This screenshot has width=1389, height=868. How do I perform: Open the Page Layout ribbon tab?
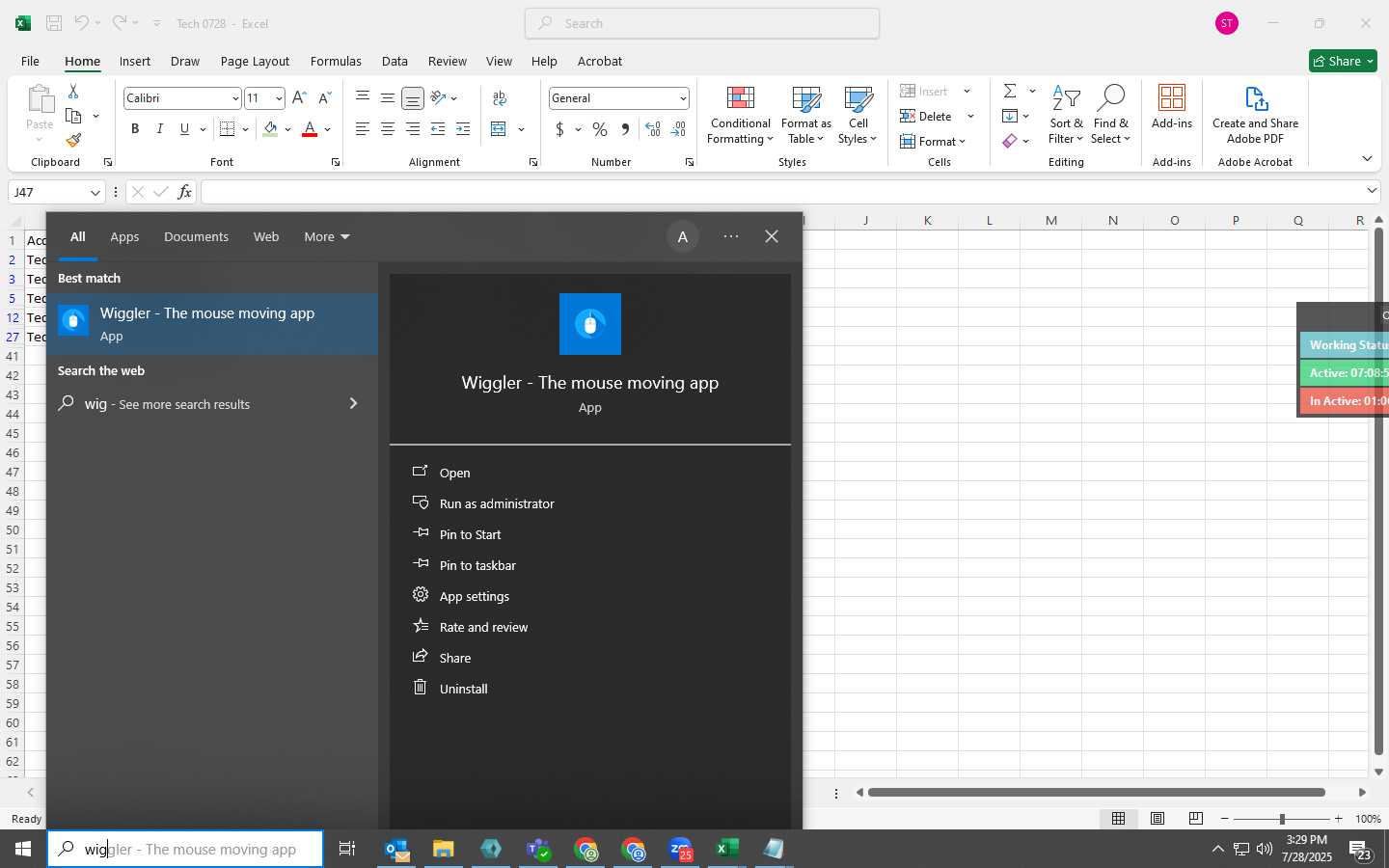[255, 61]
